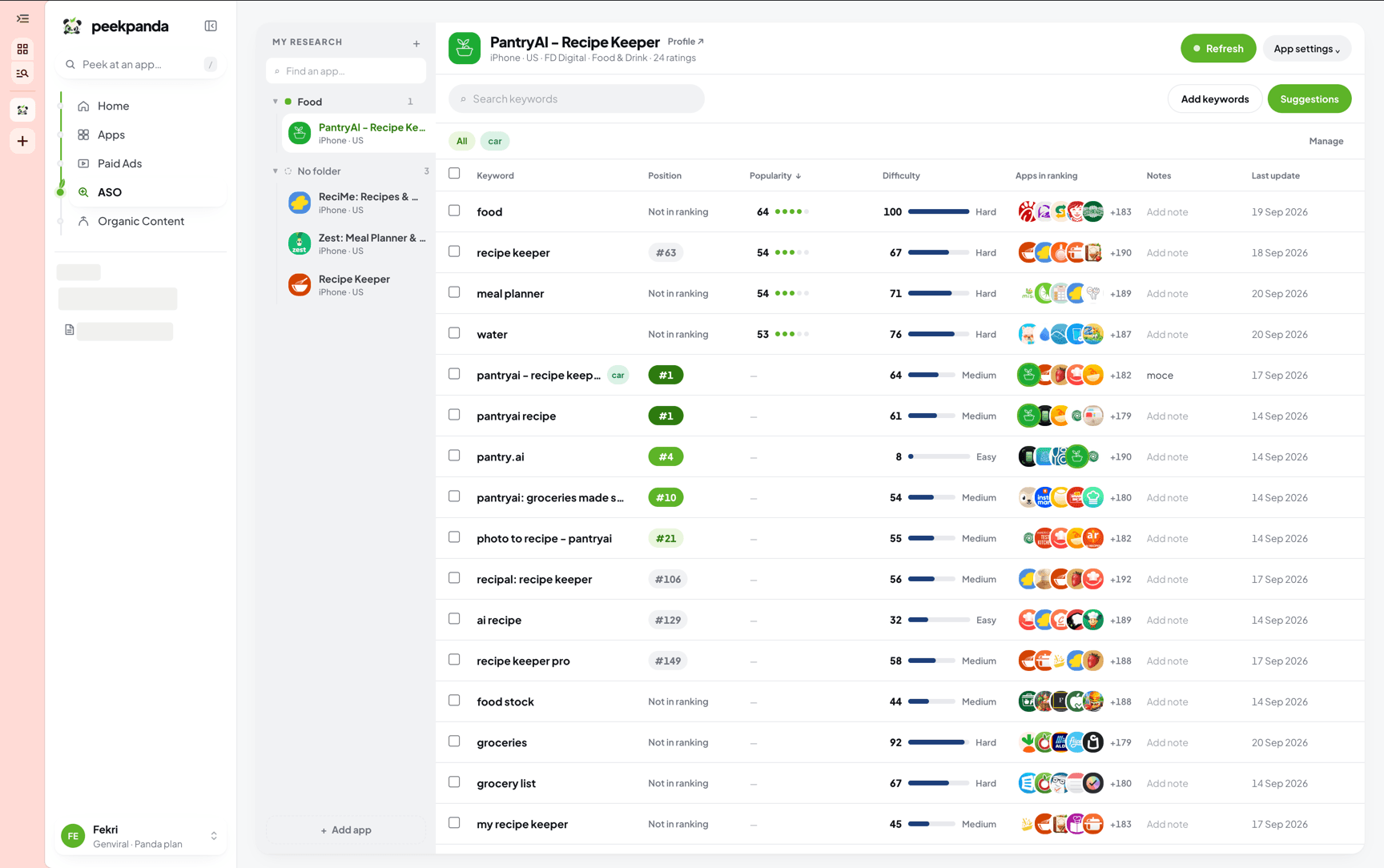Open the PantryAI header app icon

click(465, 48)
